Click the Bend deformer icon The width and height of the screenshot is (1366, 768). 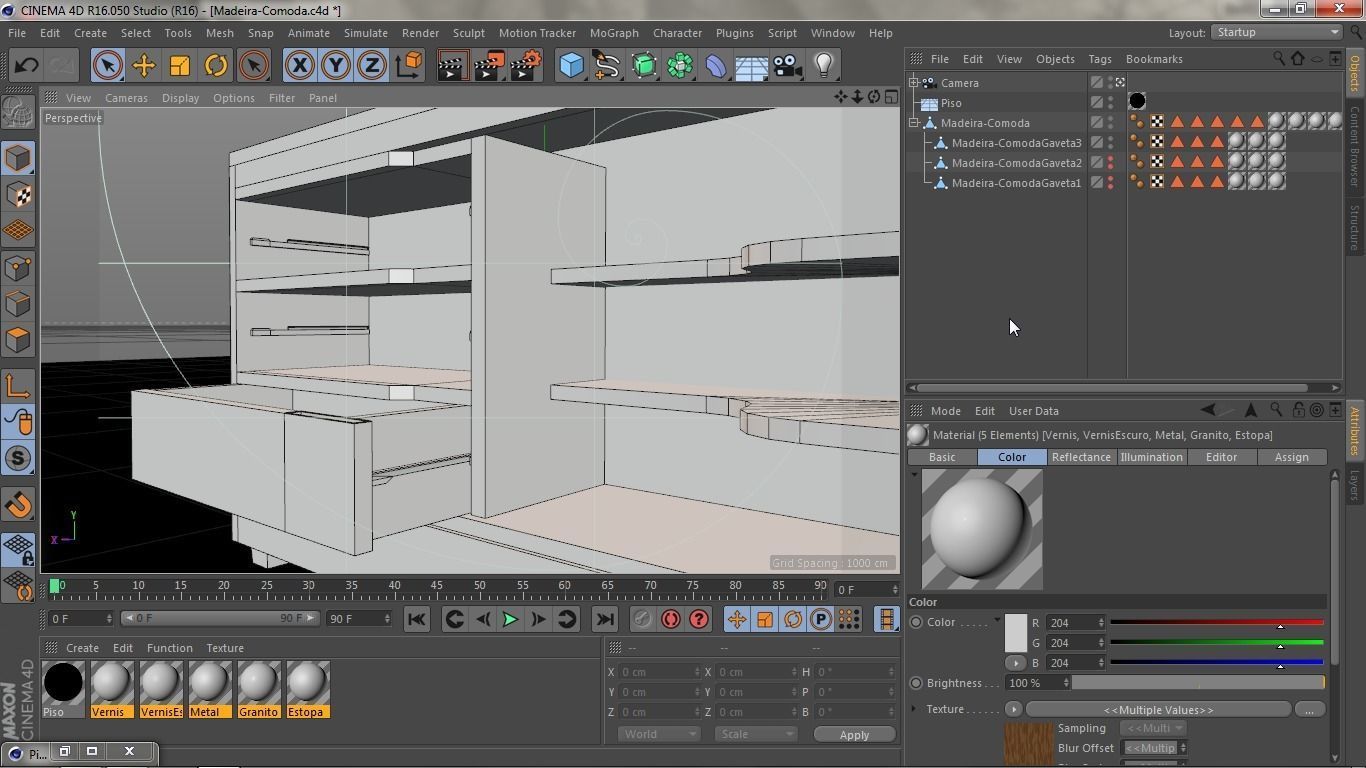coord(716,66)
